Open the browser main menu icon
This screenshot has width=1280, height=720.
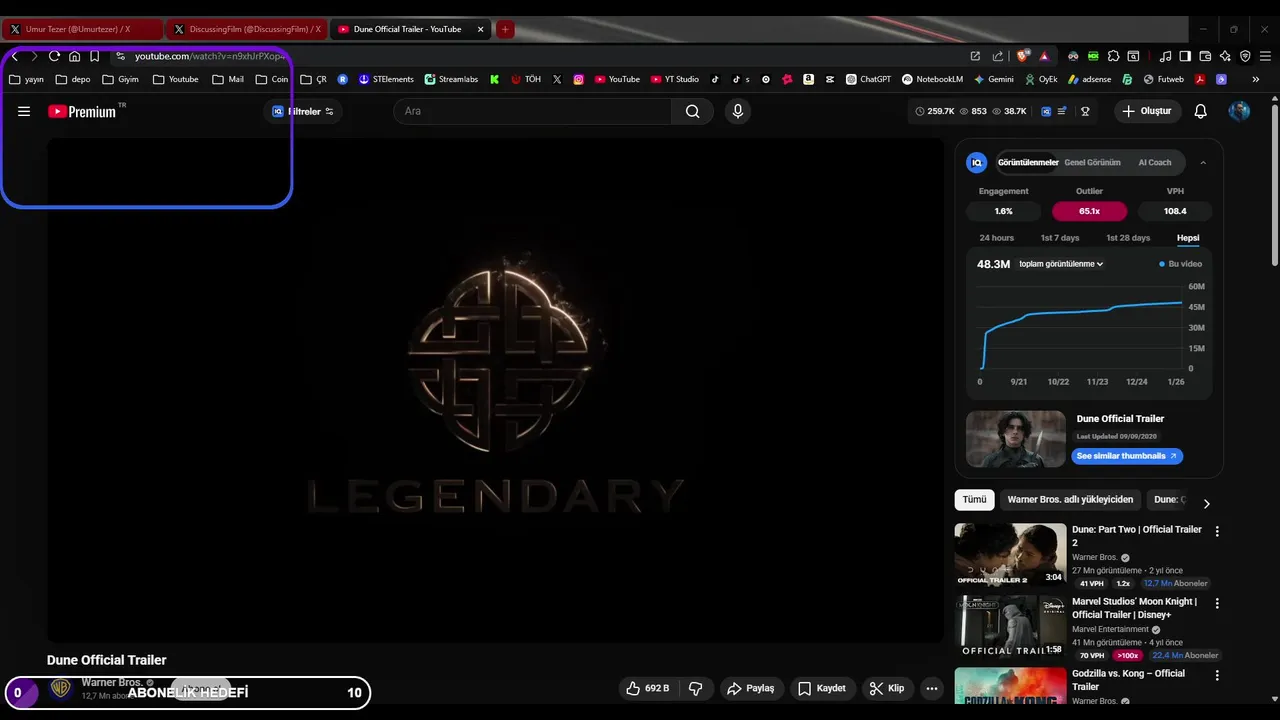[x=1265, y=56]
